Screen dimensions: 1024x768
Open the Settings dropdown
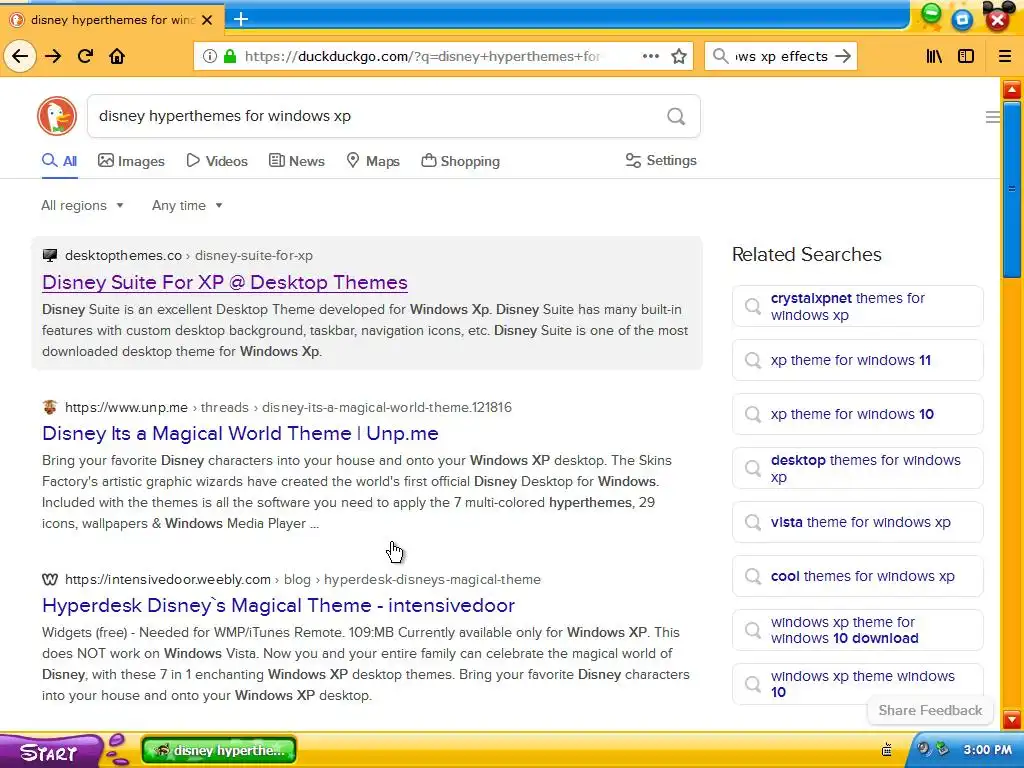(661, 161)
